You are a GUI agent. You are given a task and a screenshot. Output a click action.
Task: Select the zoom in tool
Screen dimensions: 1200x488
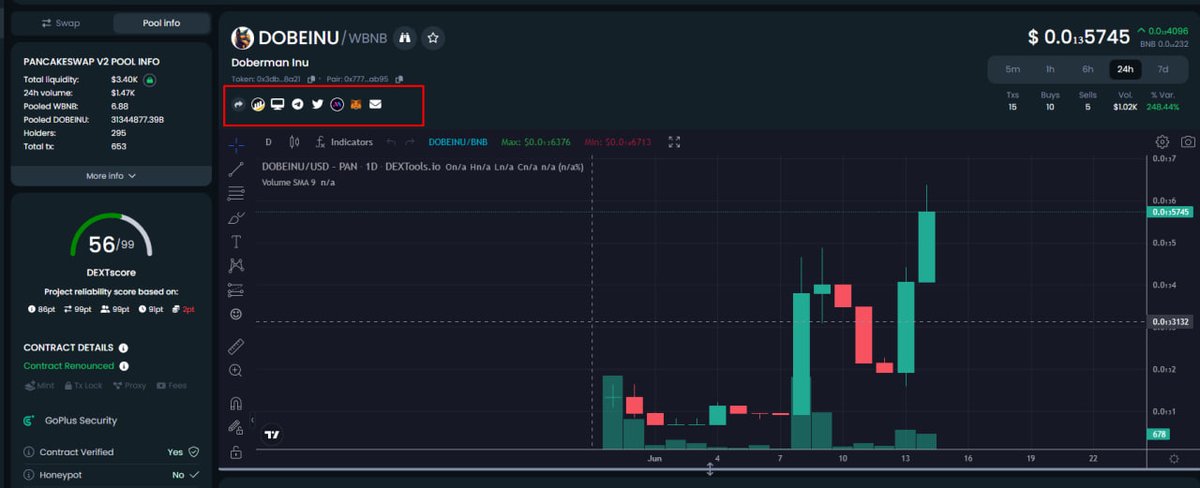point(236,370)
